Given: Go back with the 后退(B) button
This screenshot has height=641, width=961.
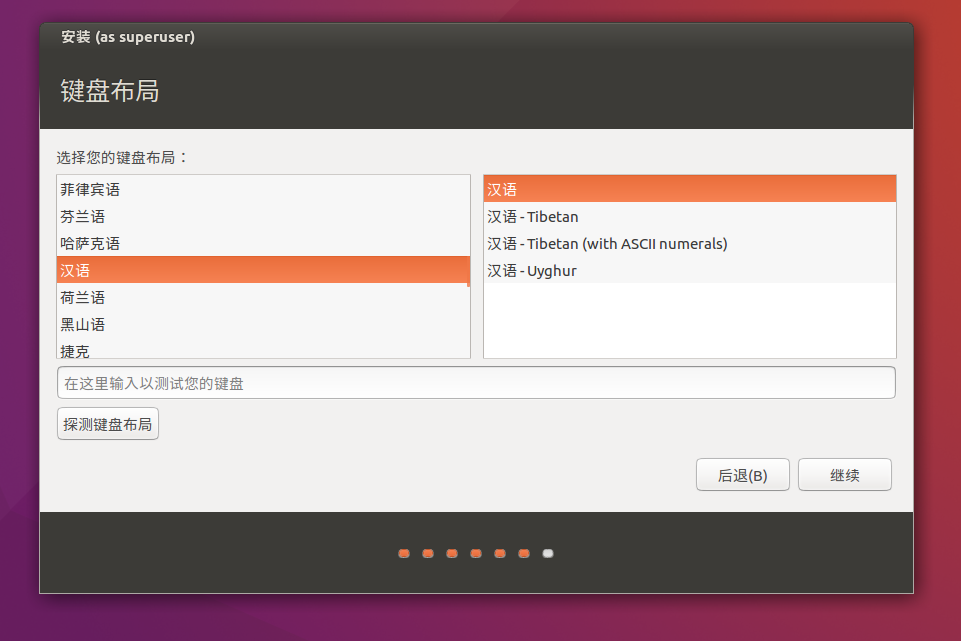Looking at the screenshot, I should (x=742, y=475).
